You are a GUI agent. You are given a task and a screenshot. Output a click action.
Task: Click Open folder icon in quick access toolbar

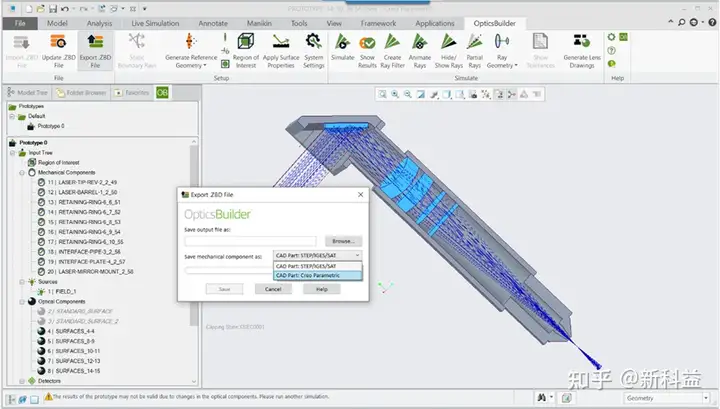click(41, 9)
